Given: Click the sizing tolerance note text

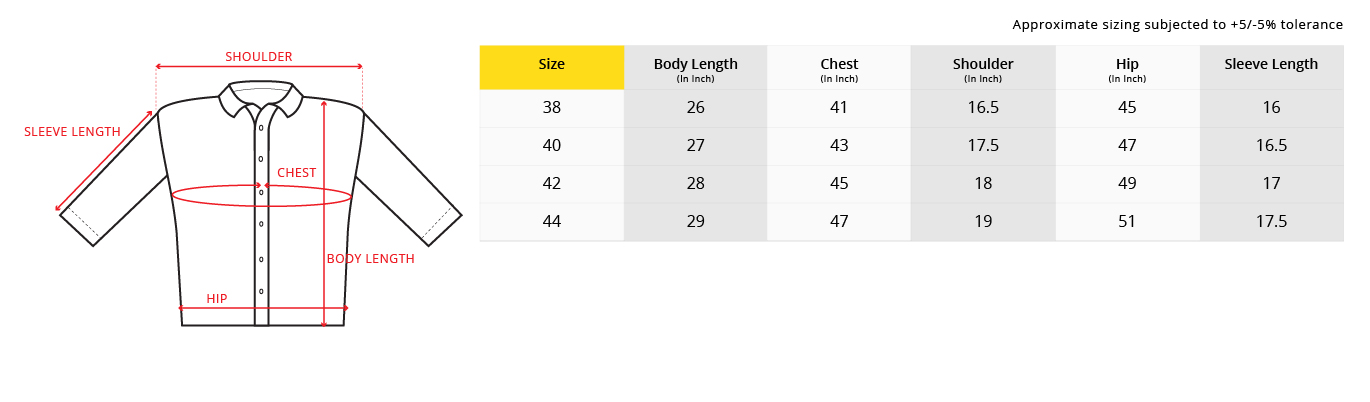Looking at the screenshot, I should click(x=1177, y=24).
